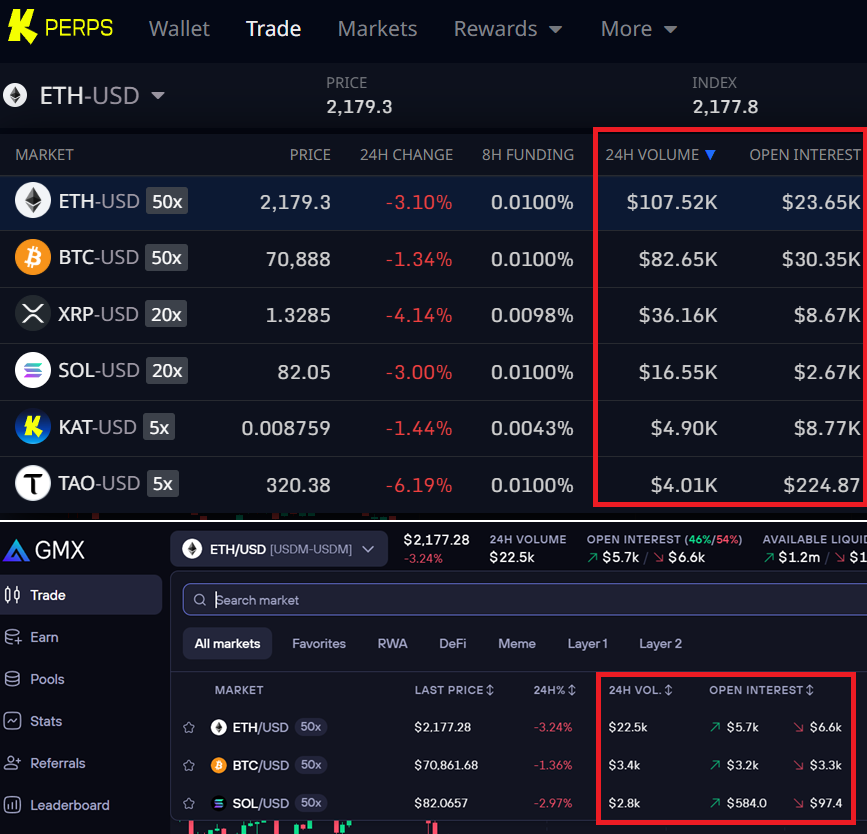Click the Bitcoin icon in BTC-USD row
Image resolution: width=867 pixels, height=834 pixels.
tap(33, 258)
